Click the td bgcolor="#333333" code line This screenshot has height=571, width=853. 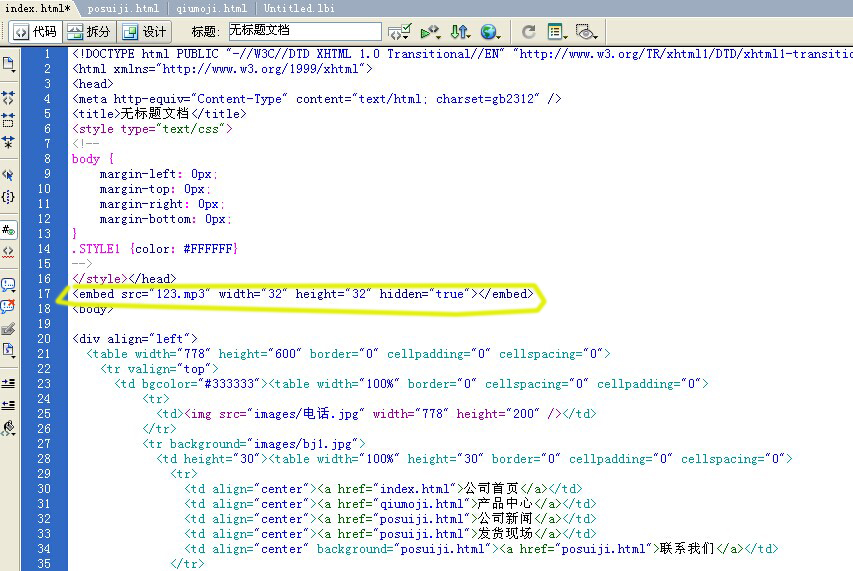pos(411,383)
